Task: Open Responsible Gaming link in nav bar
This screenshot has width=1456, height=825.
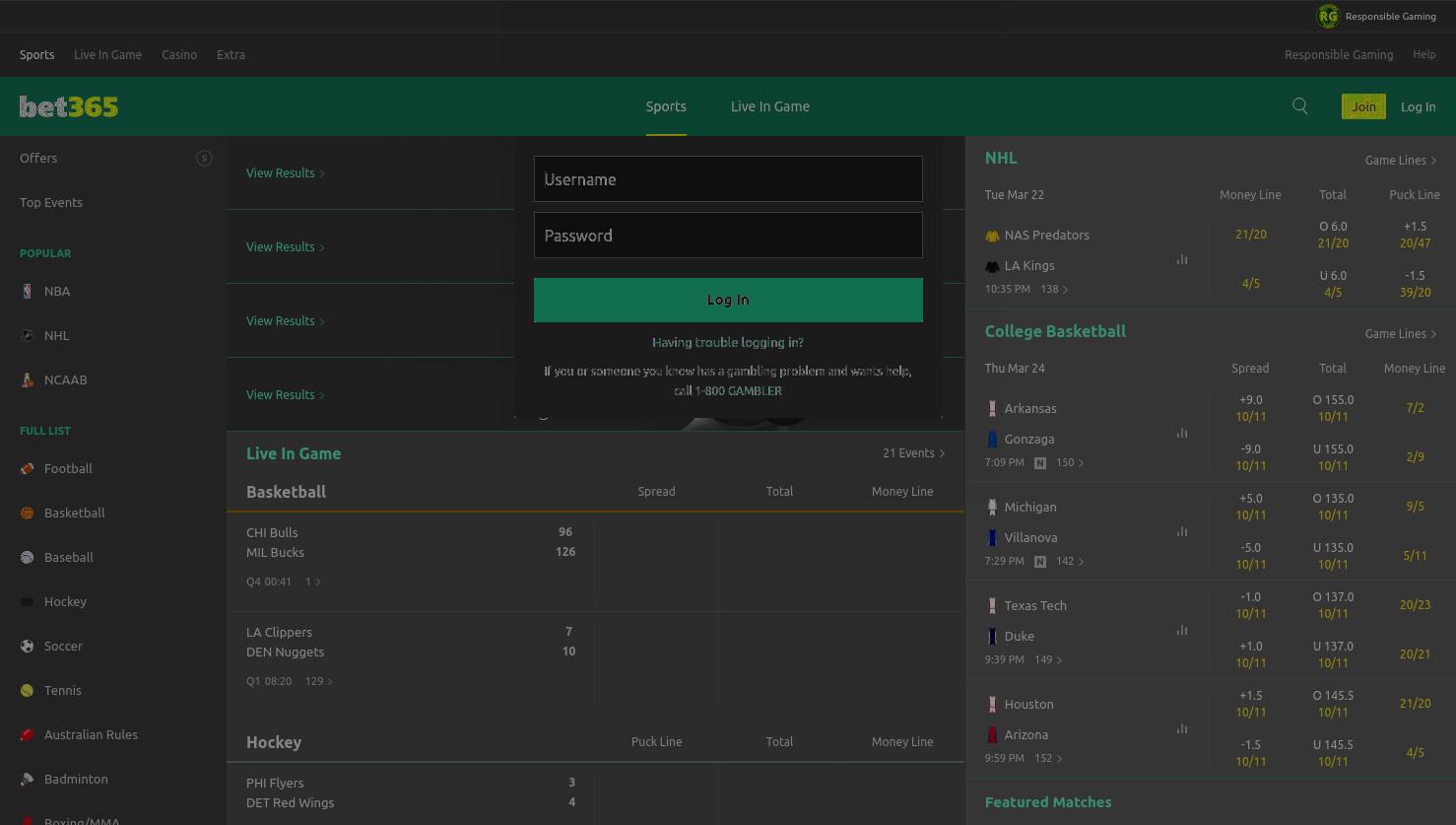Action: tap(1338, 54)
